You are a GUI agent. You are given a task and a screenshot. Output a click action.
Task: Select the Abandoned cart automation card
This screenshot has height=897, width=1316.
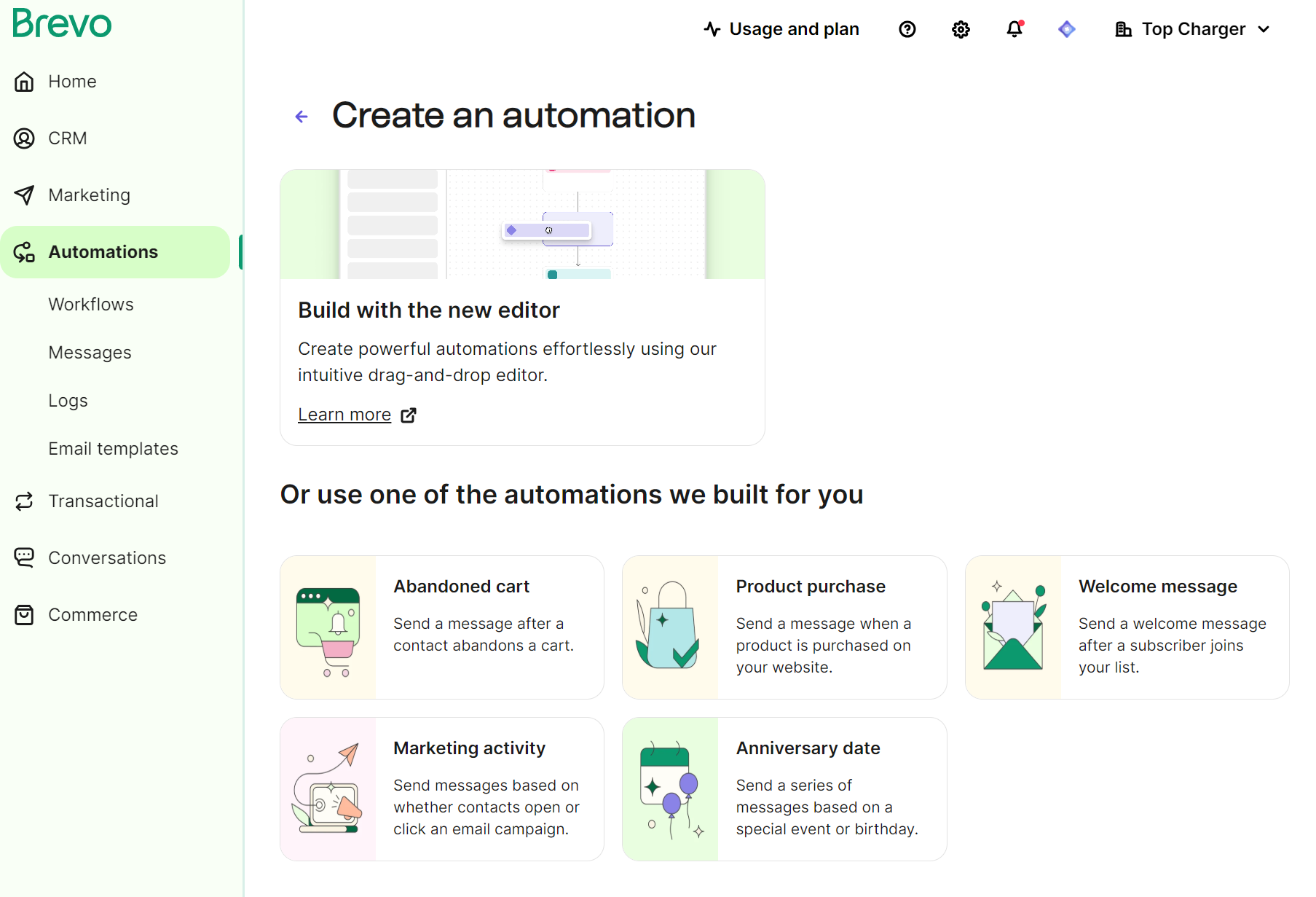pyautogui.click(x=441, y=627)
